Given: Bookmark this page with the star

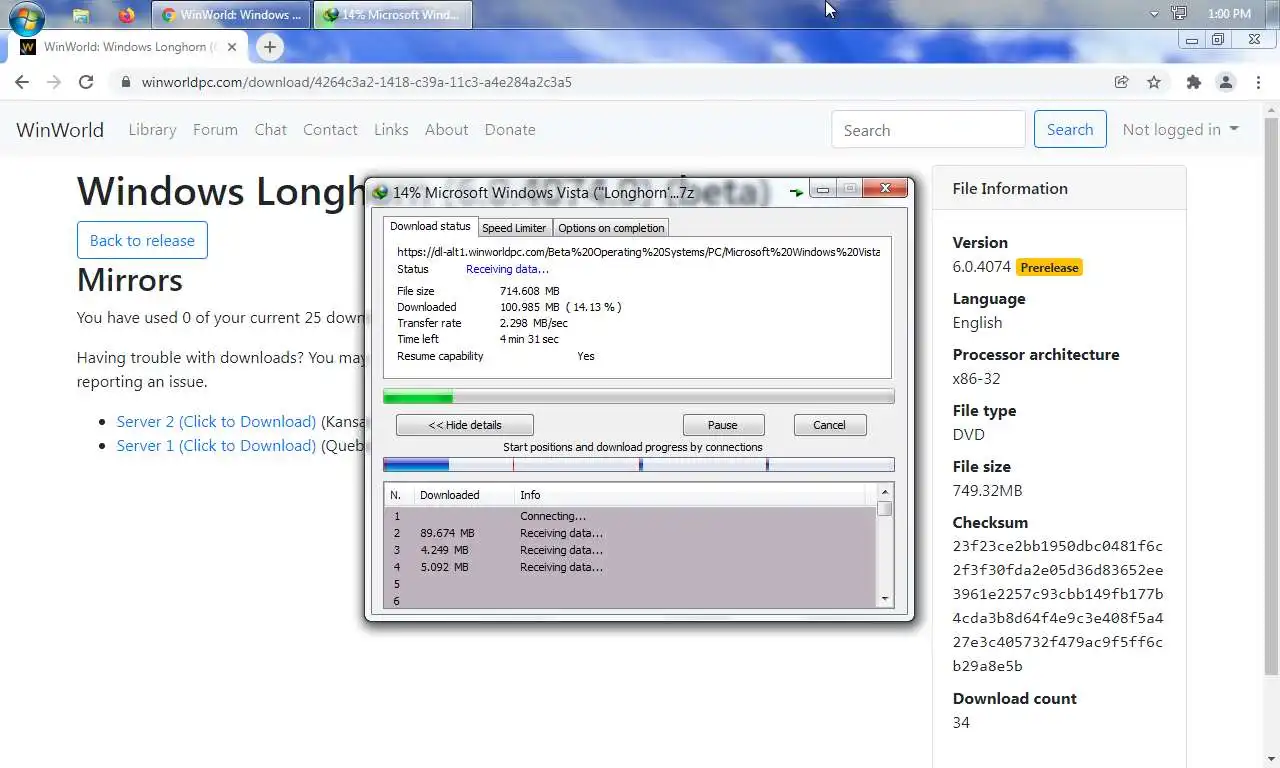Looking at the screenshot, I should coord(1154,82).
